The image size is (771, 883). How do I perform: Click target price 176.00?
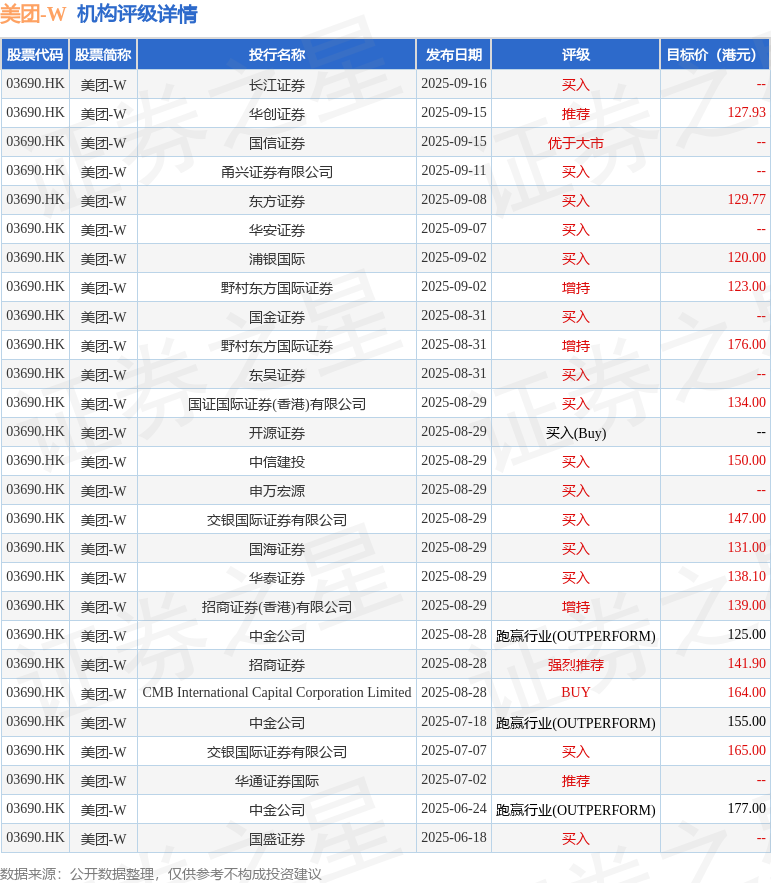pos(746,344)
